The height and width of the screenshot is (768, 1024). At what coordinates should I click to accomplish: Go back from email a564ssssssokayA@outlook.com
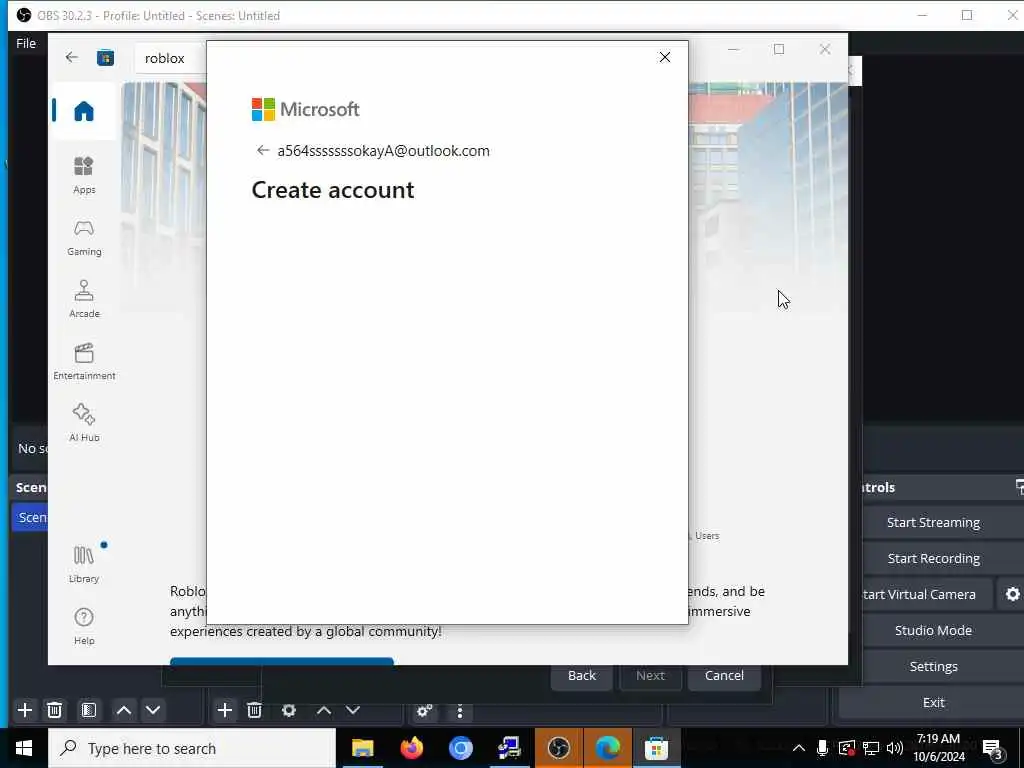263,150
